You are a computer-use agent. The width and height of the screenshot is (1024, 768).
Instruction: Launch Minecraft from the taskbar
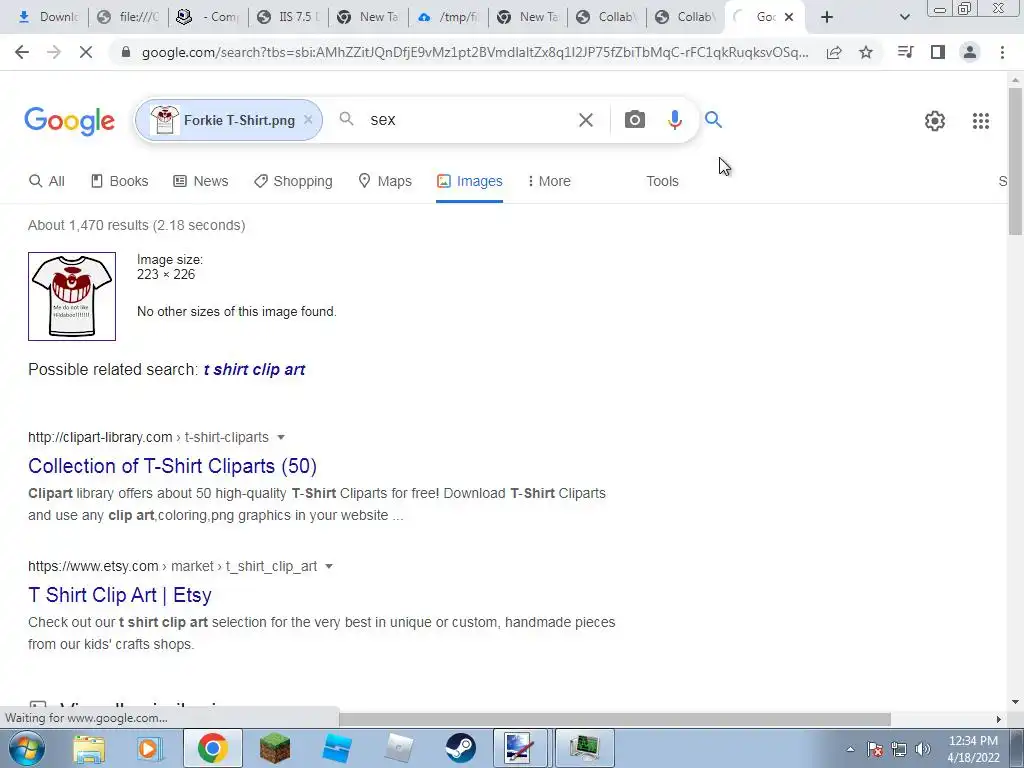click(x=275, y=748)
